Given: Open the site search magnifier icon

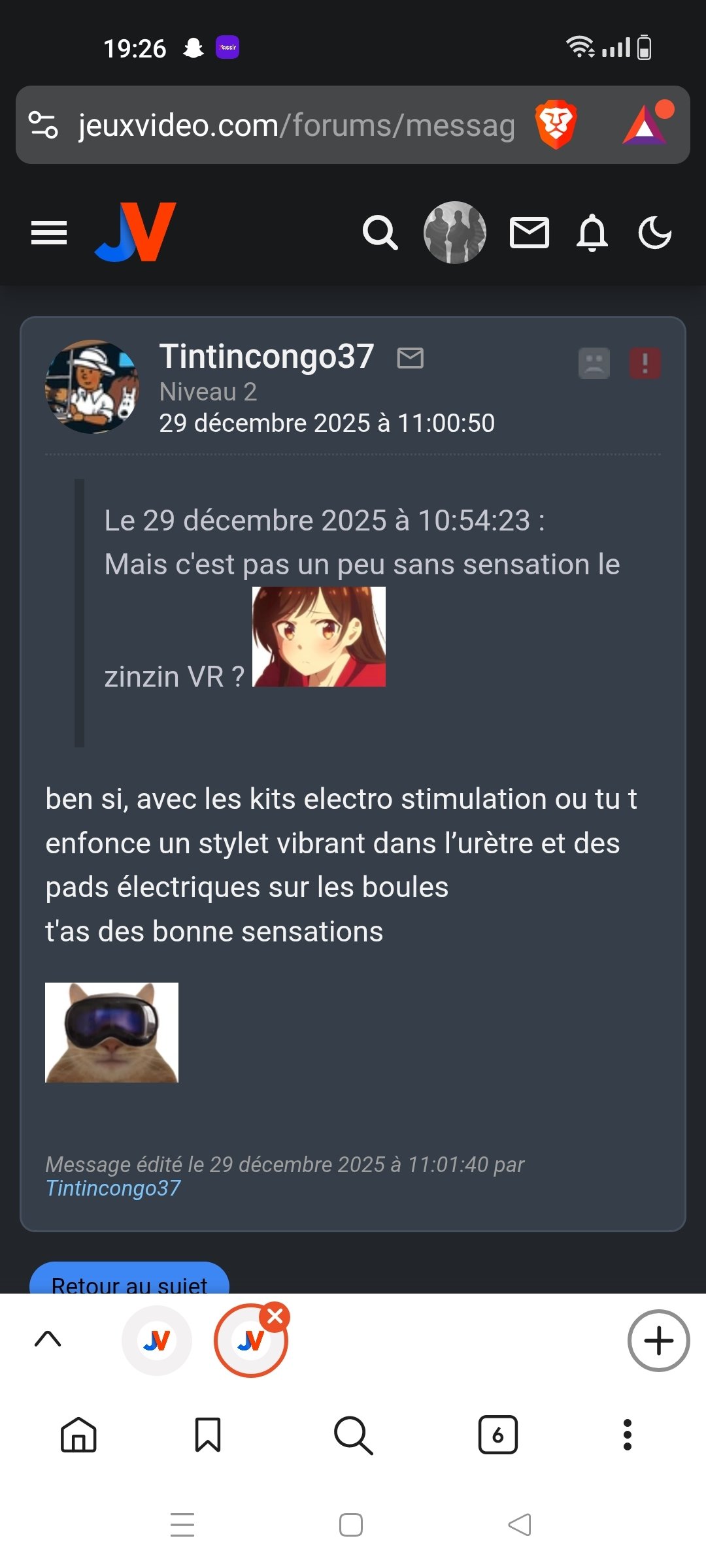Looking at the screenshot, I should tap(380, 233).
